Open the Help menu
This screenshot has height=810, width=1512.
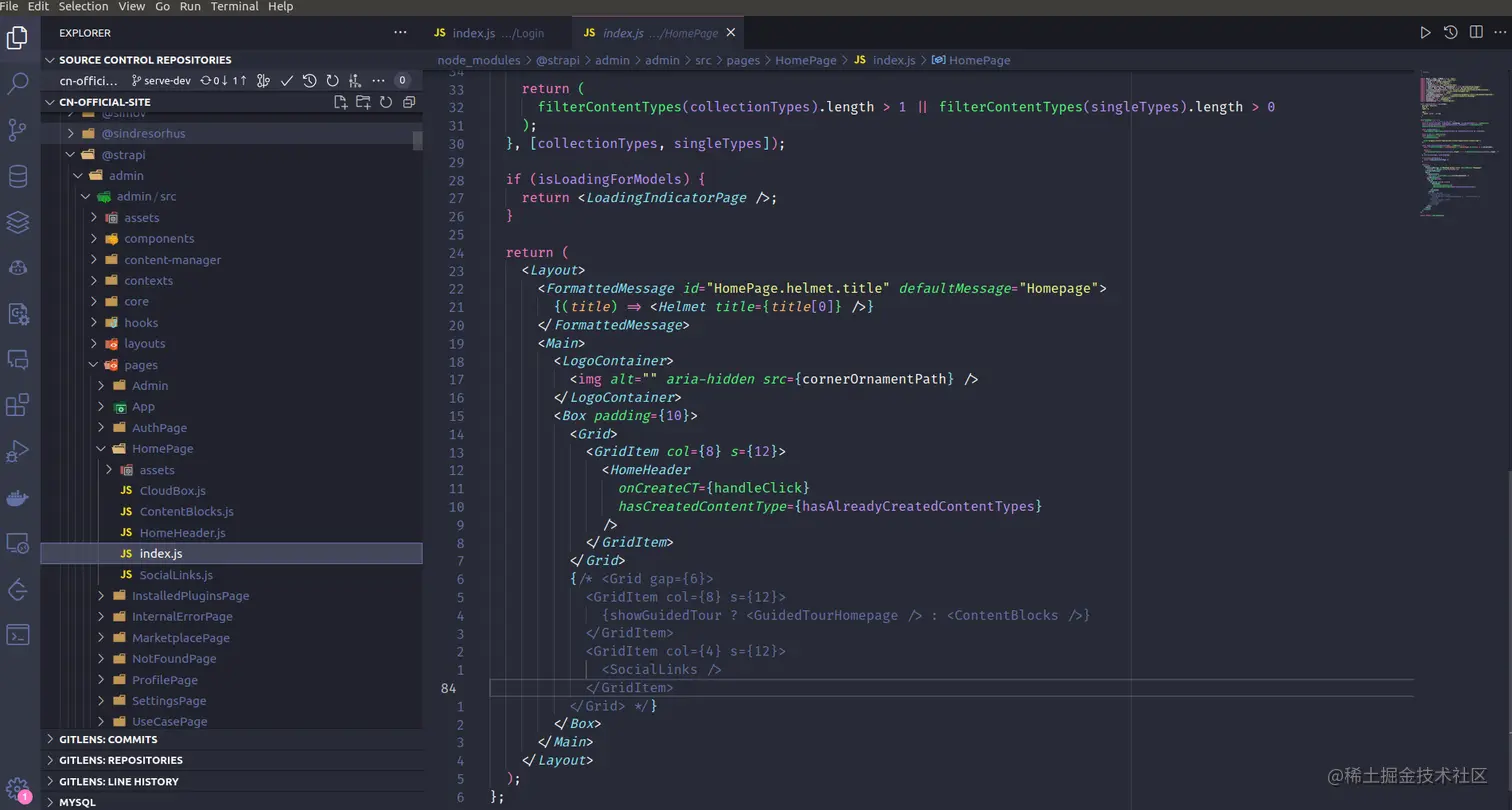pos(281,6)
